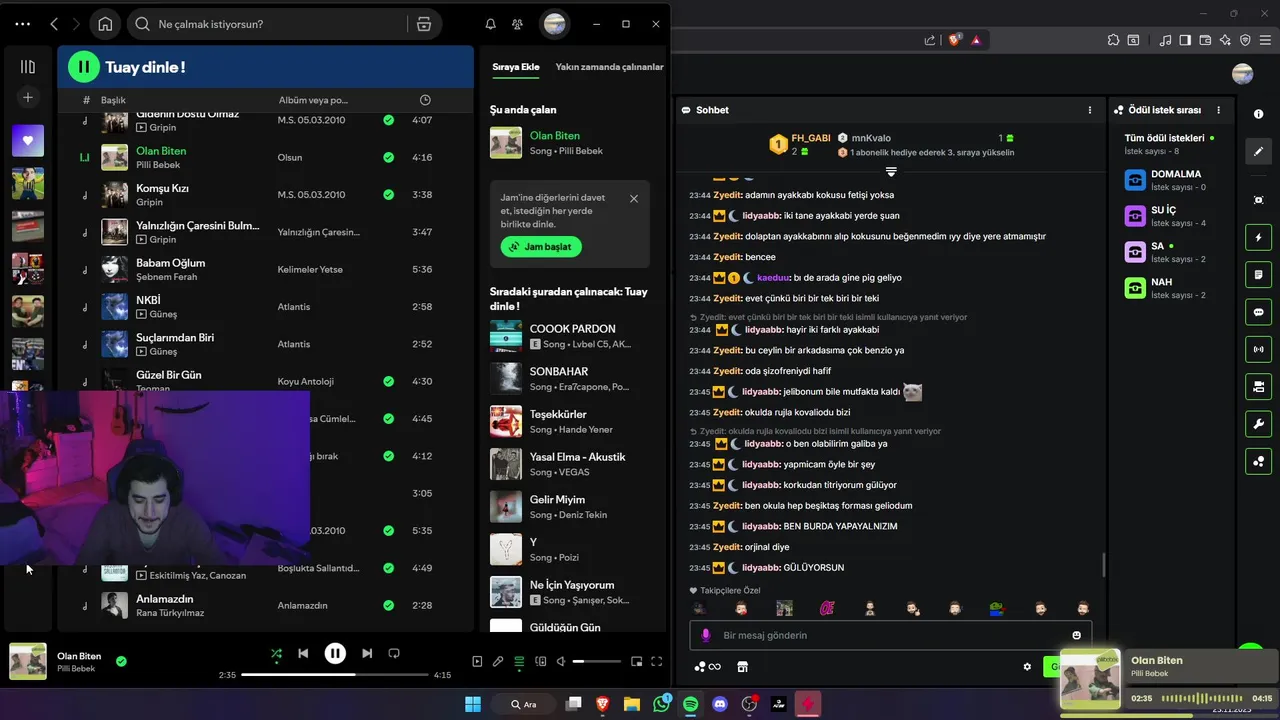
Task: Select Tüm ödül istekleri entry
Action: click(1170, 144)
